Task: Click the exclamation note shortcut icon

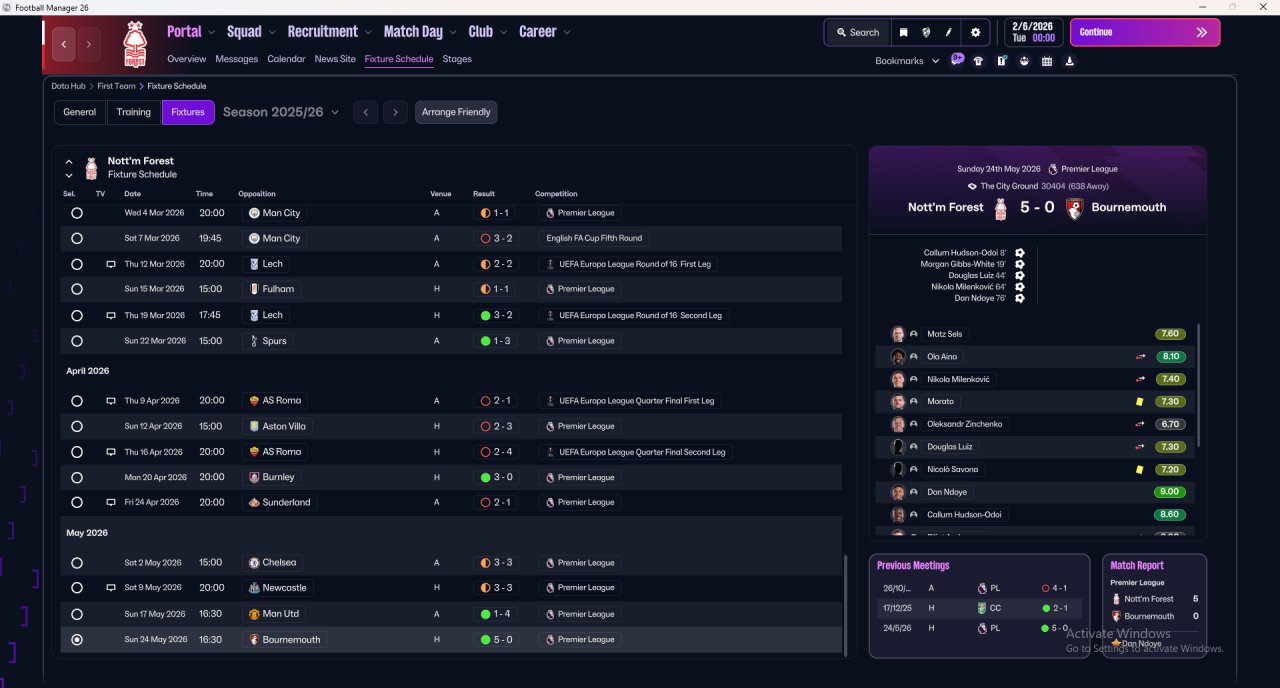Action: [1001, 61]
